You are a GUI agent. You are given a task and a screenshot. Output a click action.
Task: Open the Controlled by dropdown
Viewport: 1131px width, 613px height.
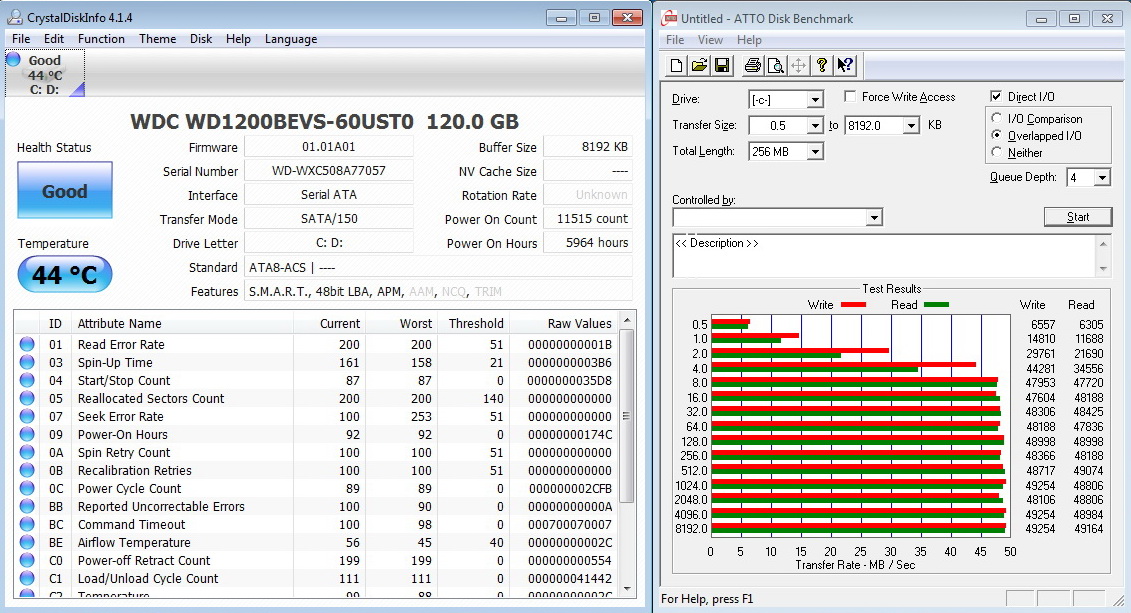873,217
